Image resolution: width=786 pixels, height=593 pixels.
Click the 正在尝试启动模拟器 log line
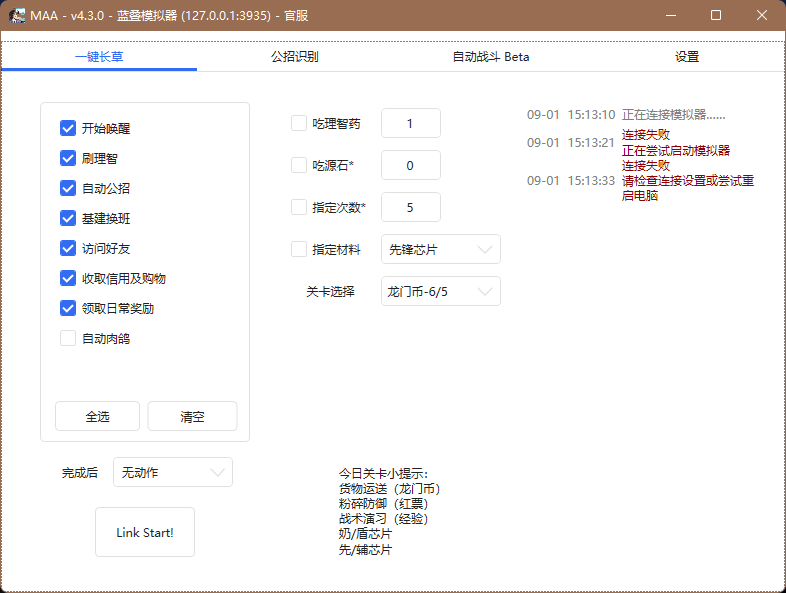[x=676, y=150]
